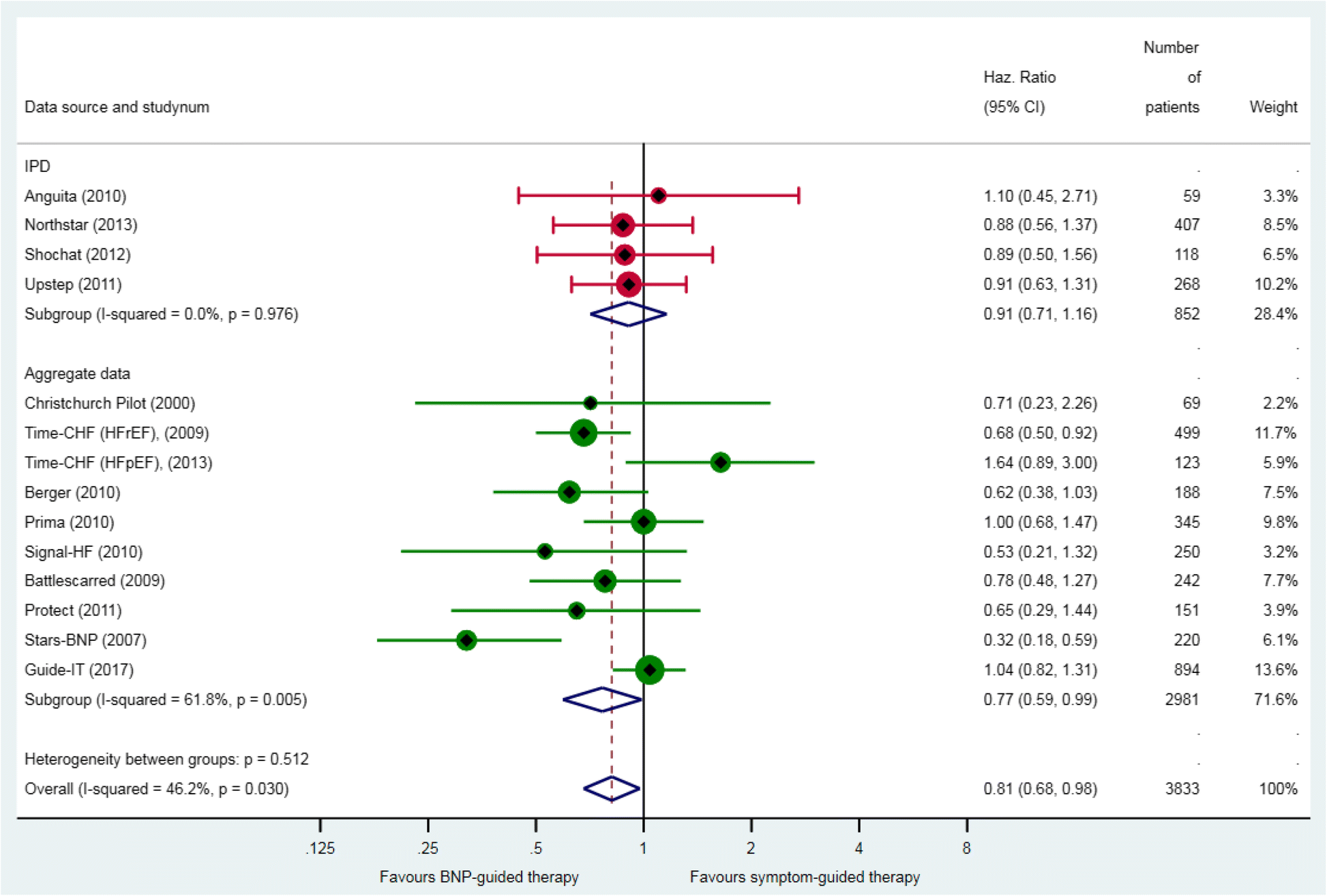Viewport: 1327px width, 896px height.
Task: Click the Anguita red point marker
Action: 658,196
